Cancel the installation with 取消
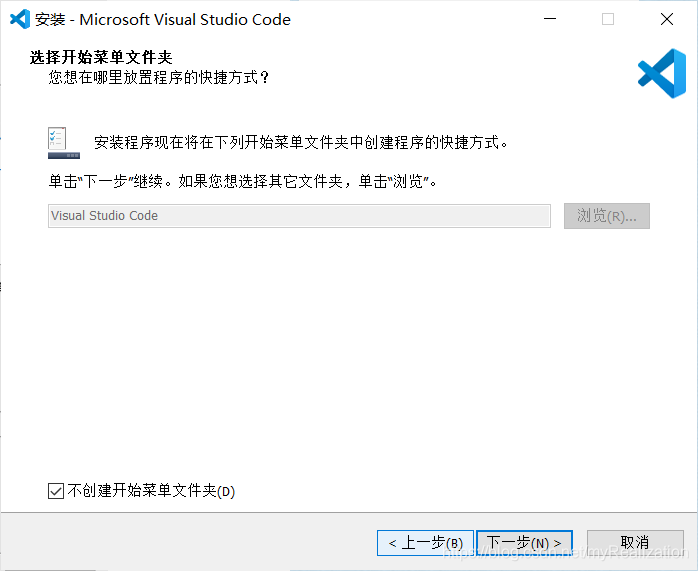698x571 pixels. (635, 543)
